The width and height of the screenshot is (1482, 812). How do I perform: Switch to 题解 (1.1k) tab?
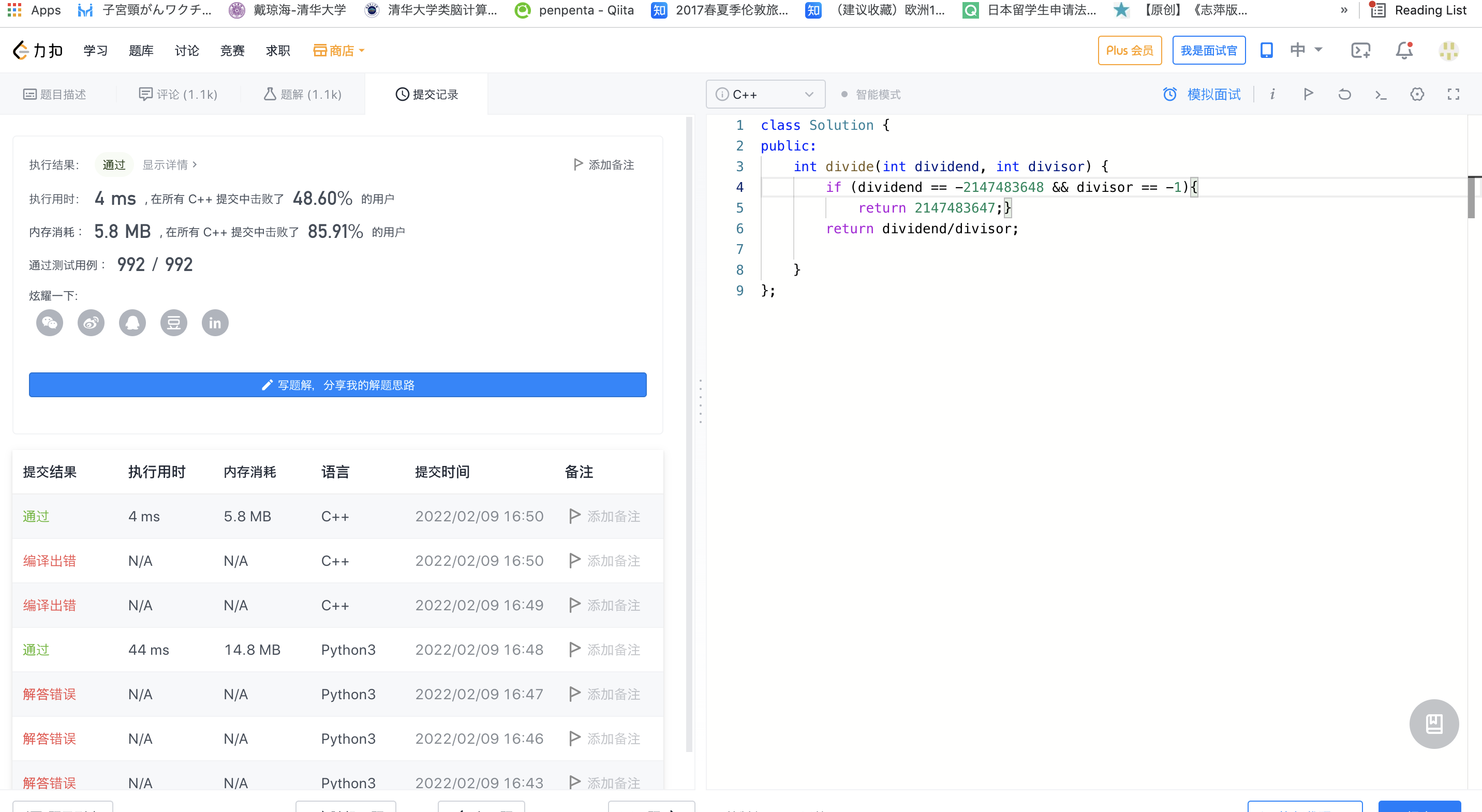(x=303, y=94)
